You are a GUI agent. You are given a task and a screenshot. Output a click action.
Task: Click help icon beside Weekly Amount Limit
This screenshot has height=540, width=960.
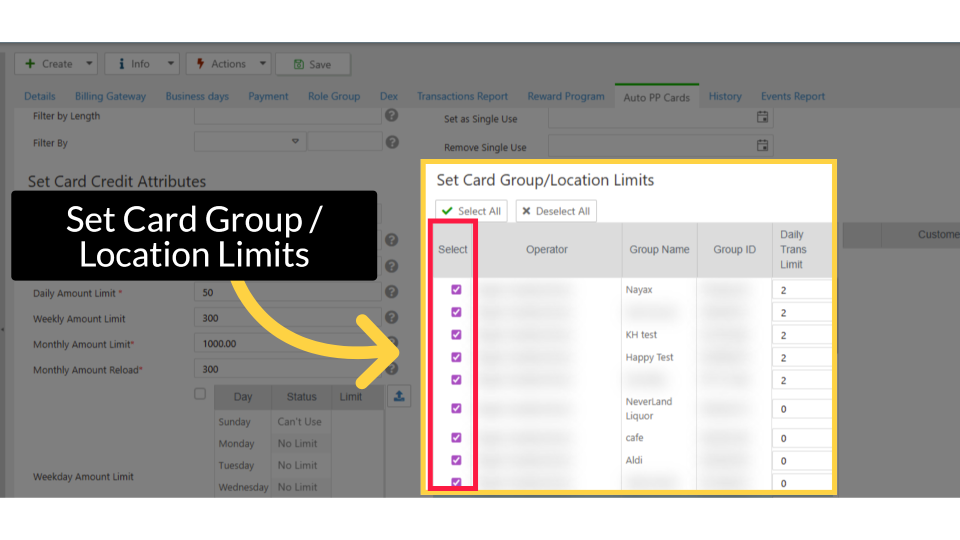[392, 317]
